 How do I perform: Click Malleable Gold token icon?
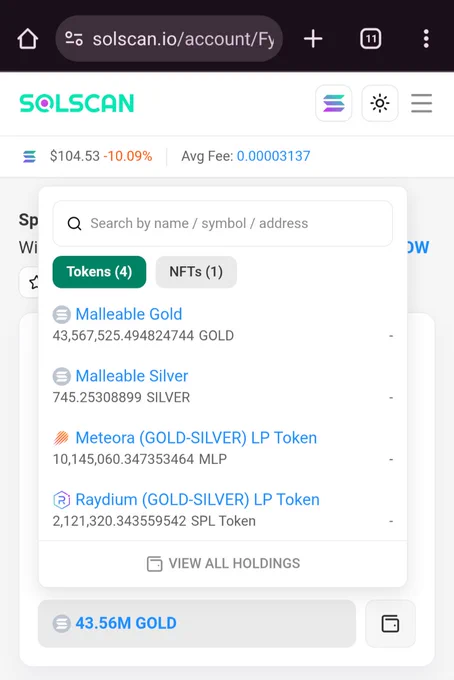[62, 314]
